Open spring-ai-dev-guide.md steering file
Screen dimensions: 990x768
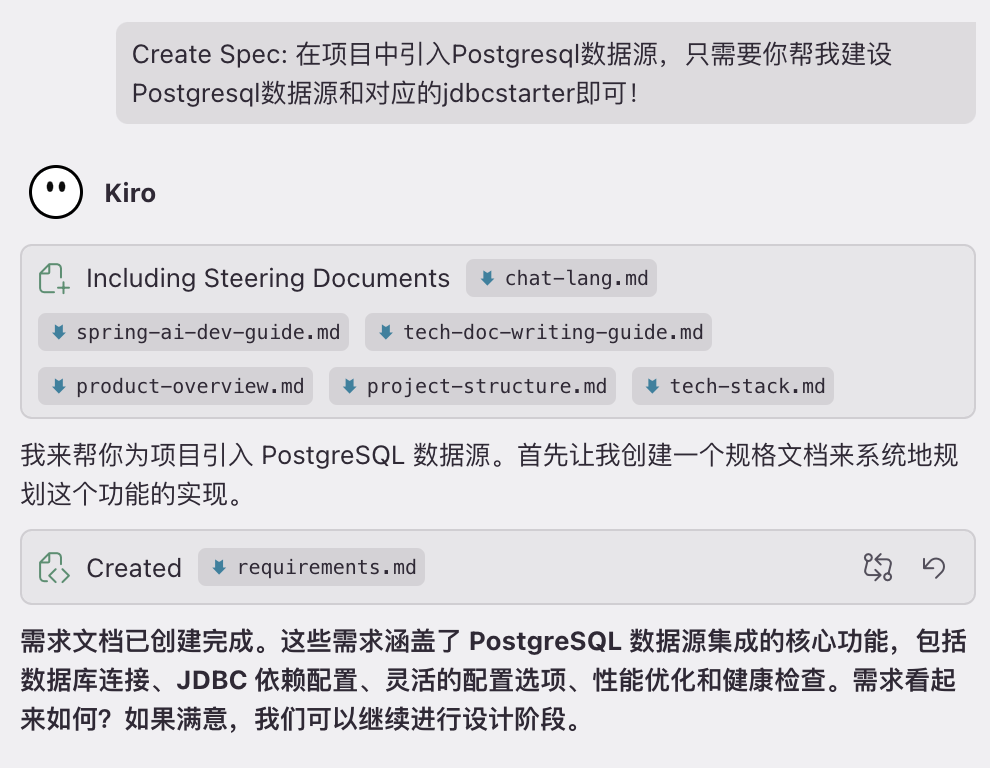pos(207,332)
